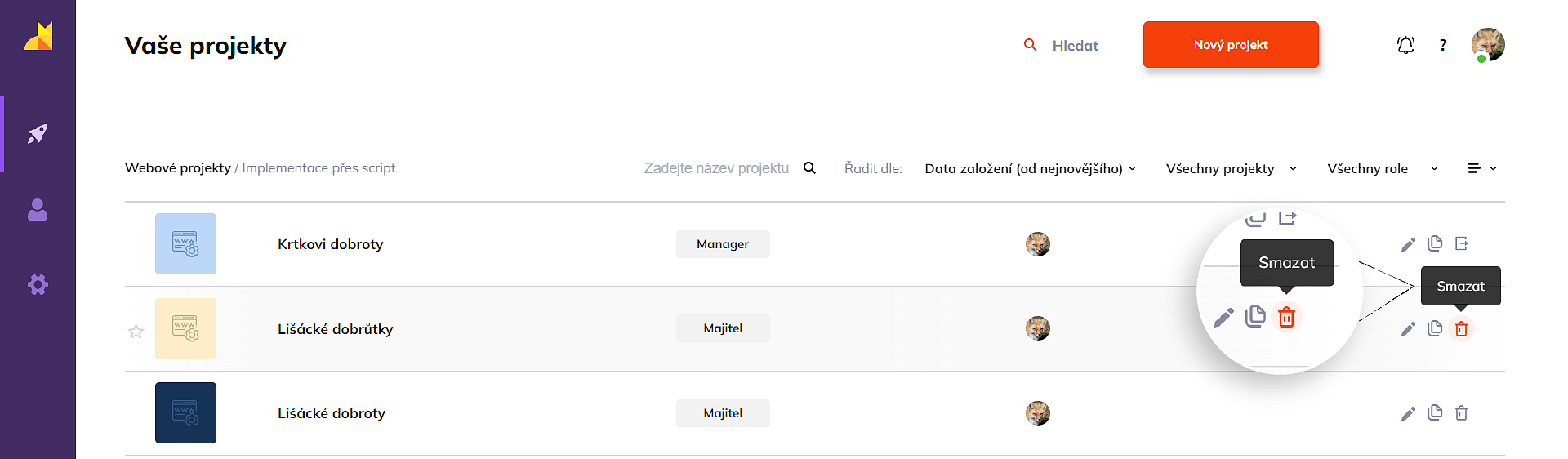Expand the list view layout selector
This screenshot has height=459, width=1568.
click(1482, 168)
